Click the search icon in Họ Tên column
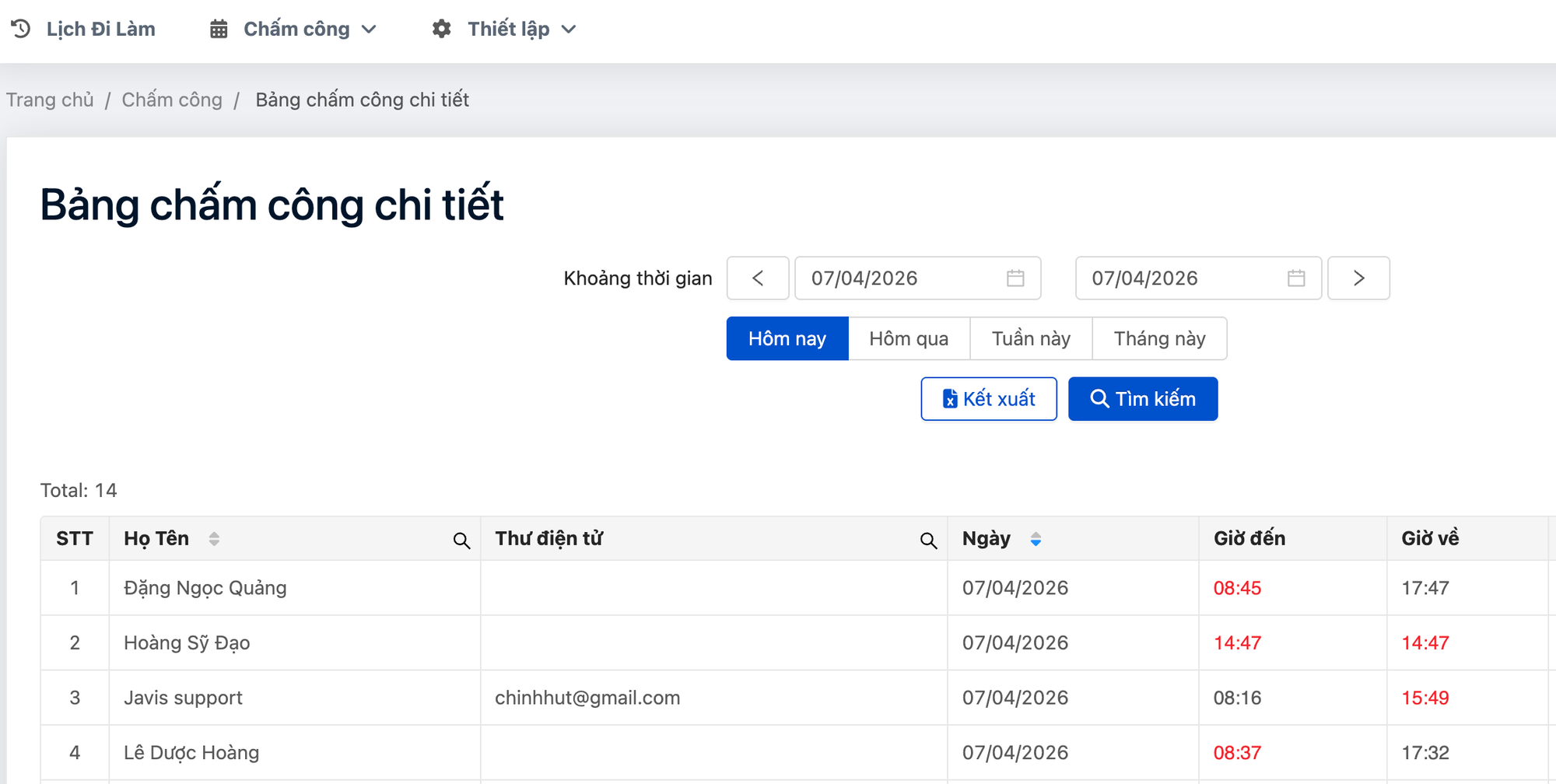 pyautogui.click(x=461, y=541)
